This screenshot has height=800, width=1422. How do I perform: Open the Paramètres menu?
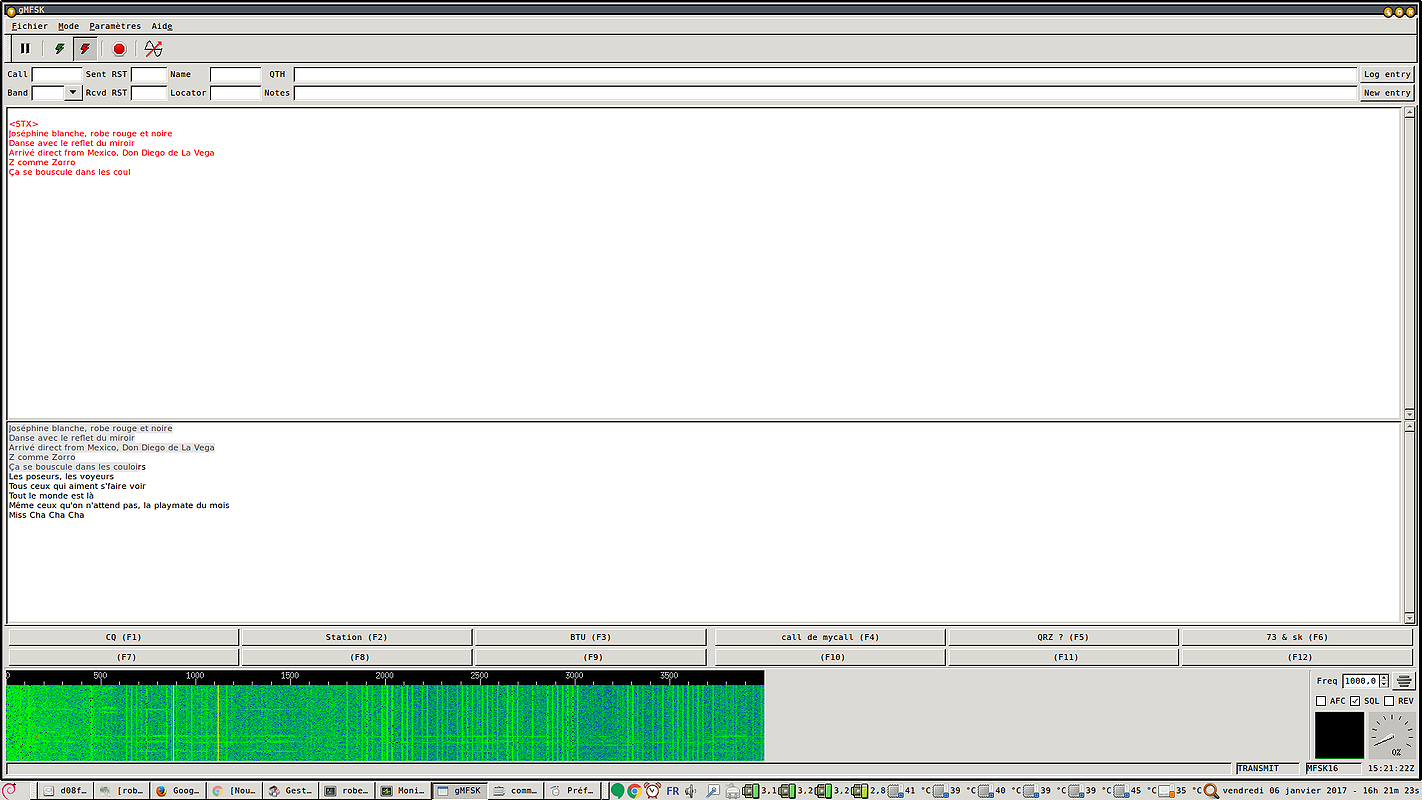(x=115, y=26)
